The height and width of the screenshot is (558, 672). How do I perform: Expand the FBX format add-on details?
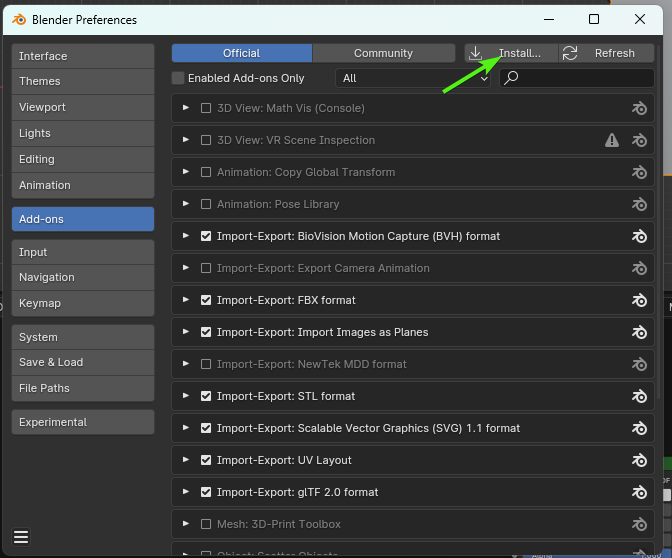coord(186,300)
